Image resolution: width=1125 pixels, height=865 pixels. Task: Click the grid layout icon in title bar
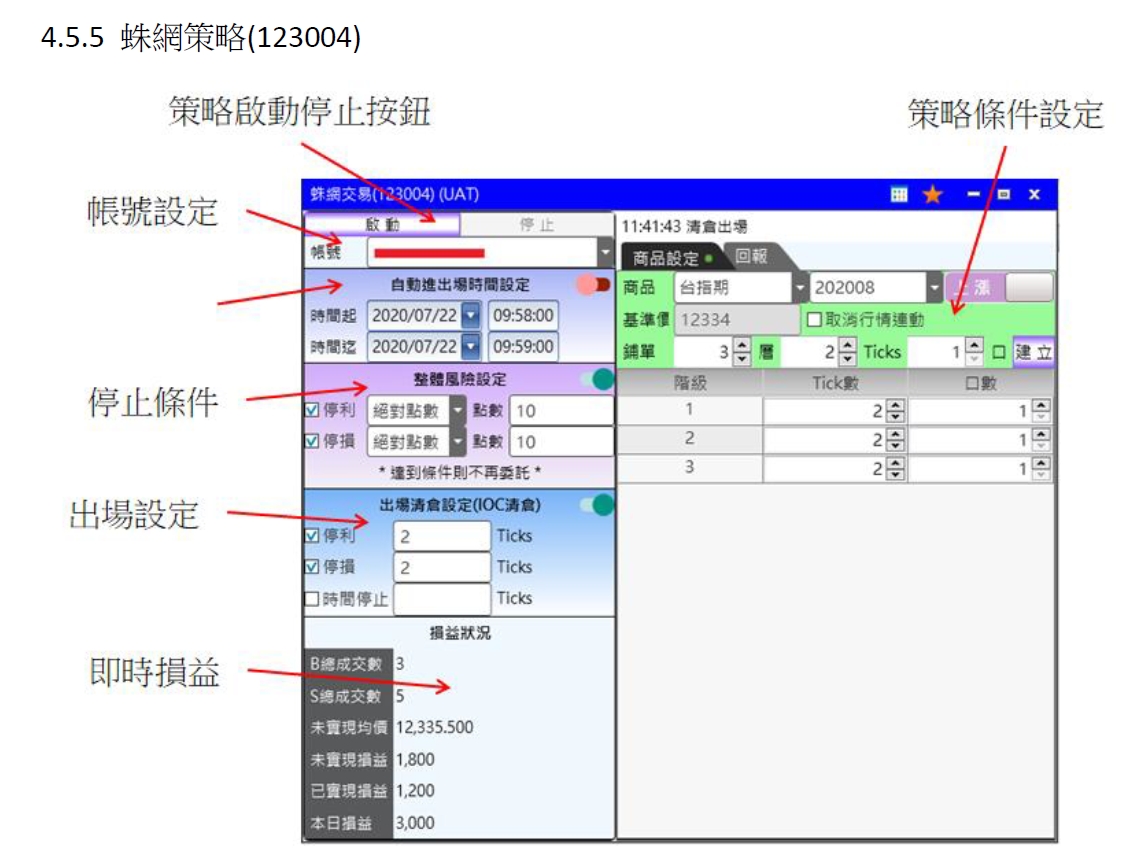(899, 194)
